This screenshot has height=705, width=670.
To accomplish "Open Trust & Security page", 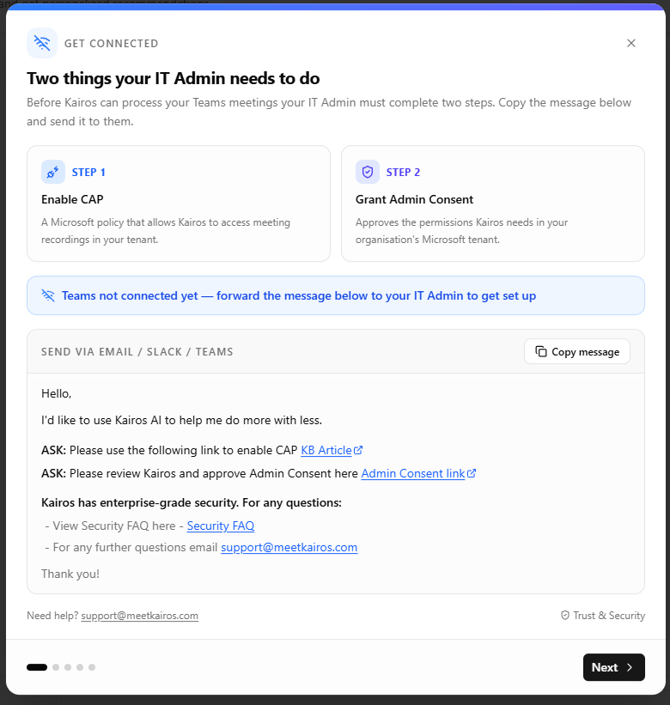I will pos(608,616).
